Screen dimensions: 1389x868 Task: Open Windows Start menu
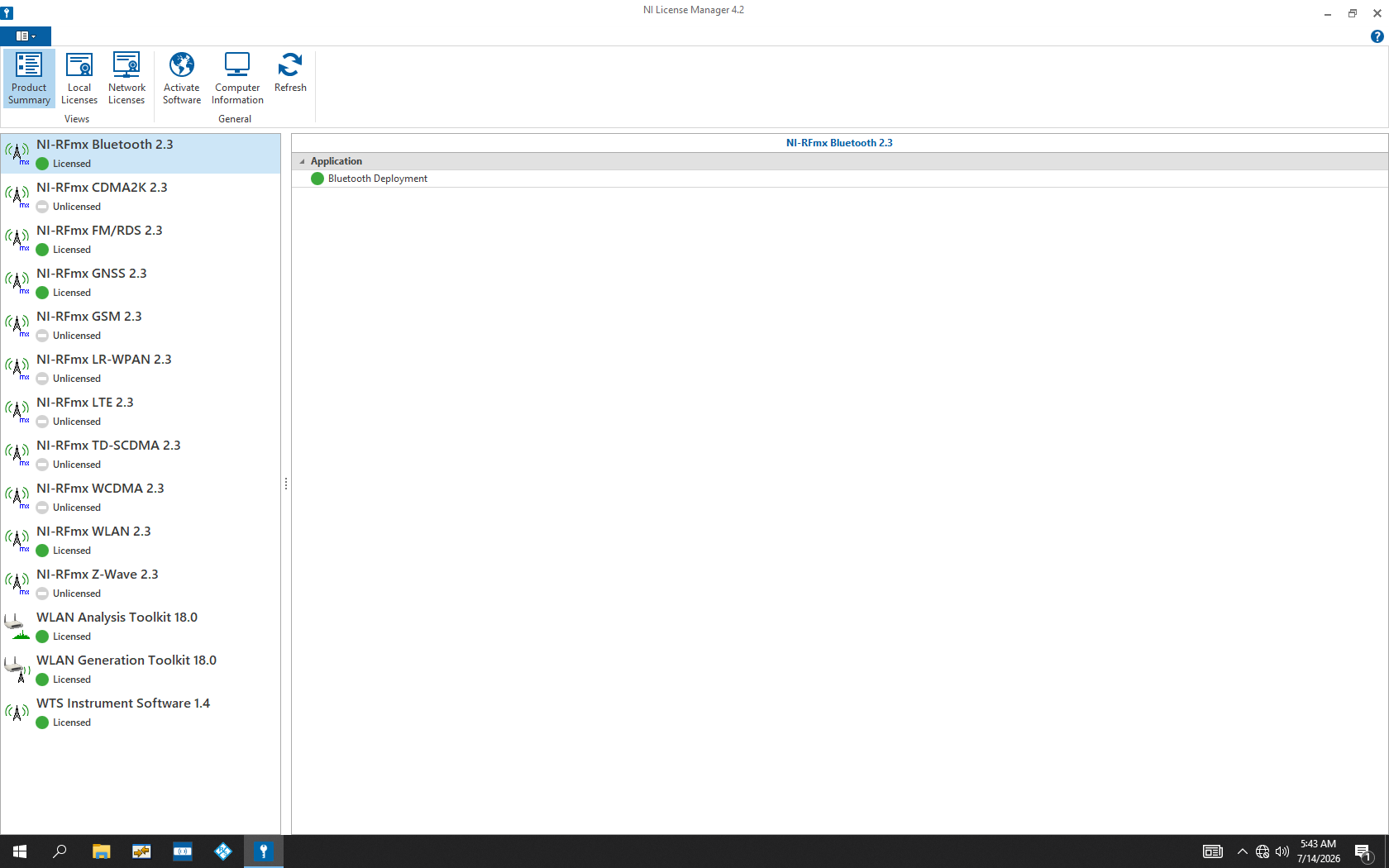pos(20,851)
